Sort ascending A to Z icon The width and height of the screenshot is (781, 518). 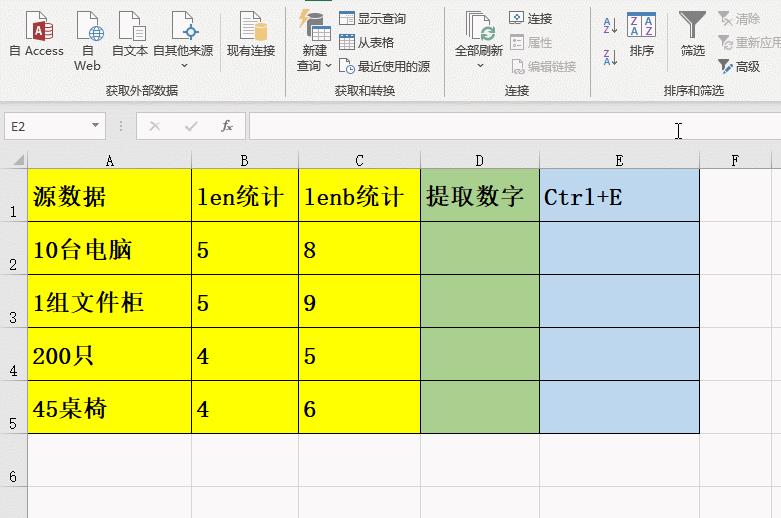click(610, 24)
